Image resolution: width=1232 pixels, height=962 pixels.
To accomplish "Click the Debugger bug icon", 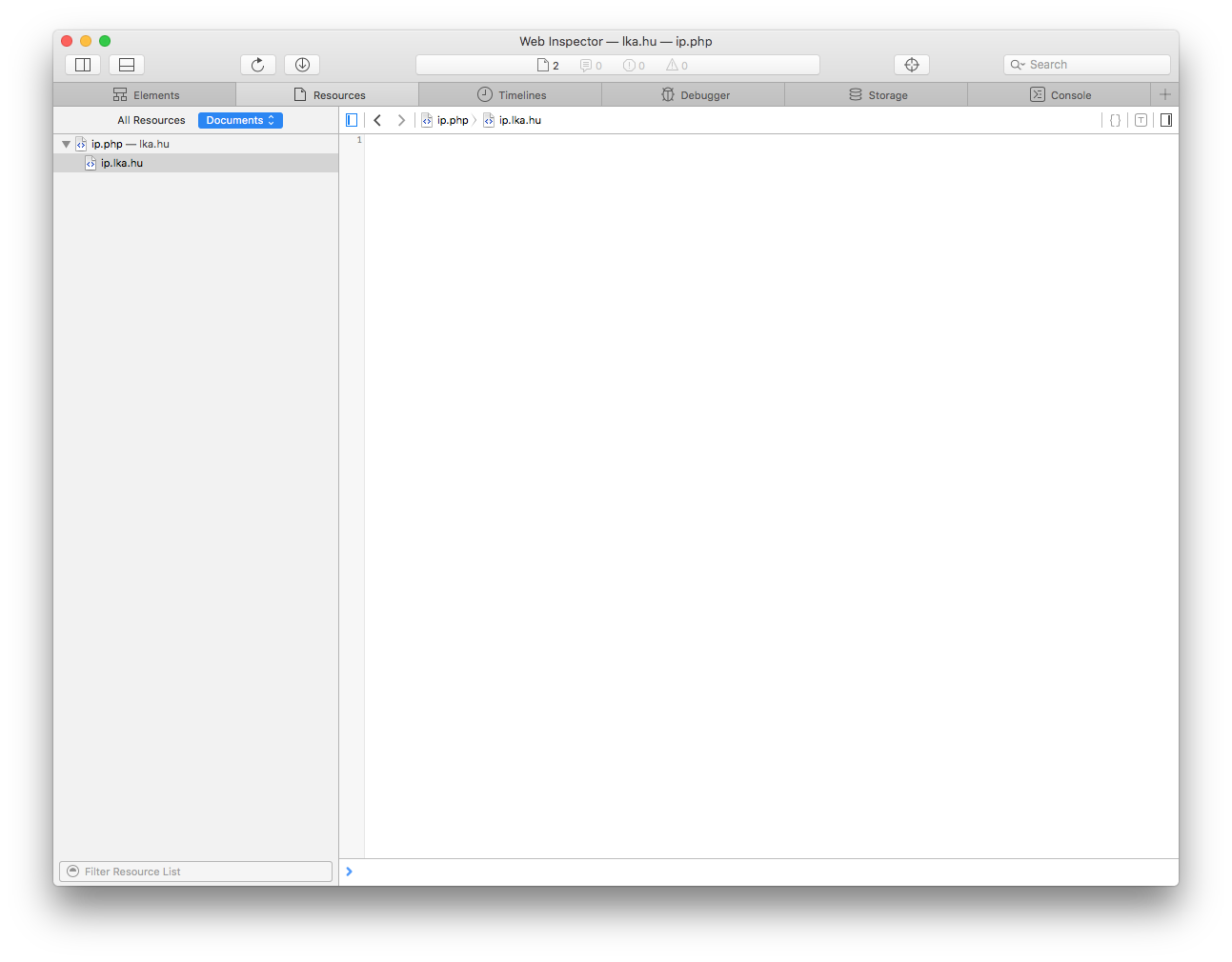I will [x=668, y=95].
